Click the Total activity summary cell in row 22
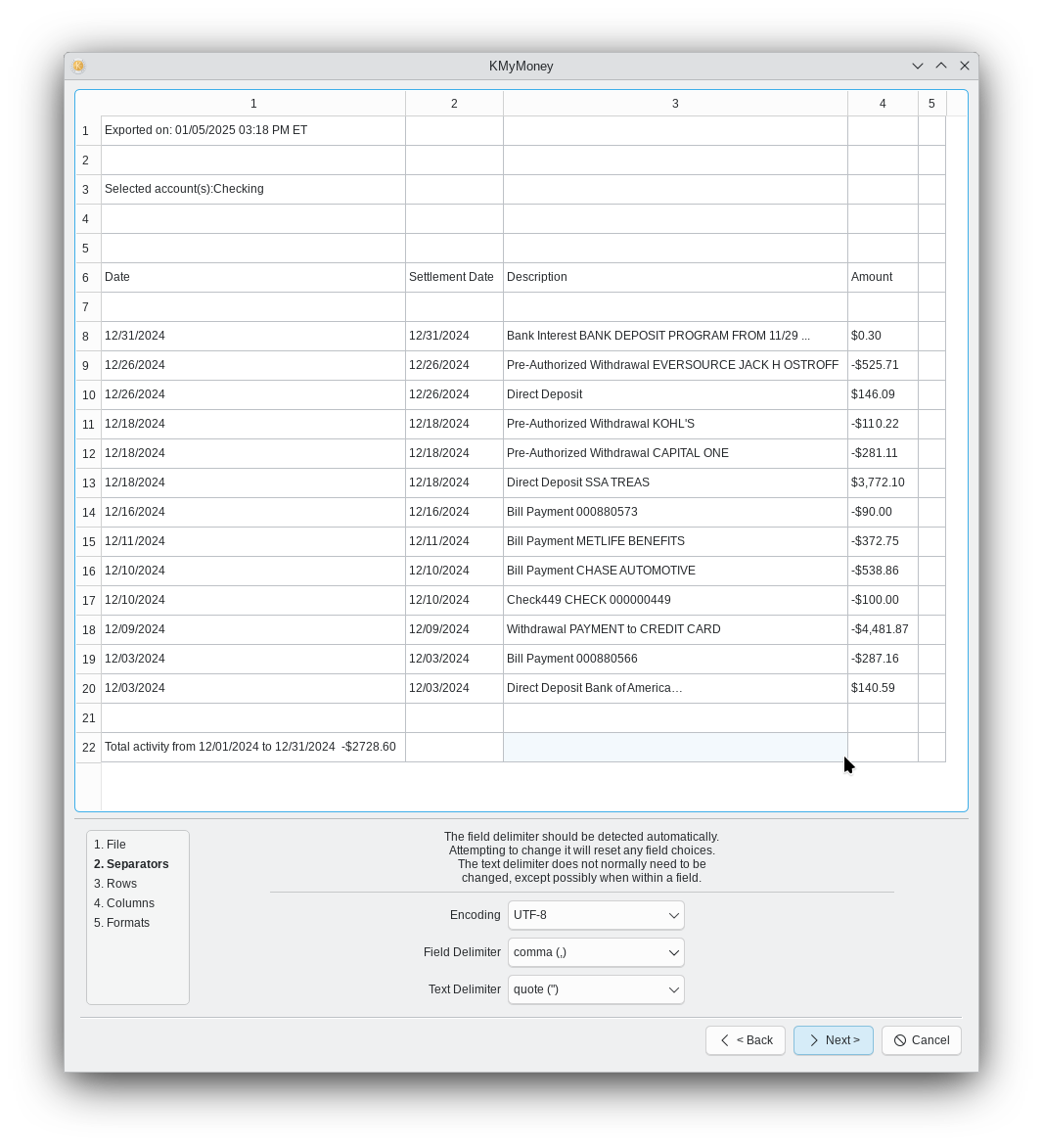1043x1148 pixels. coord(252,747)
